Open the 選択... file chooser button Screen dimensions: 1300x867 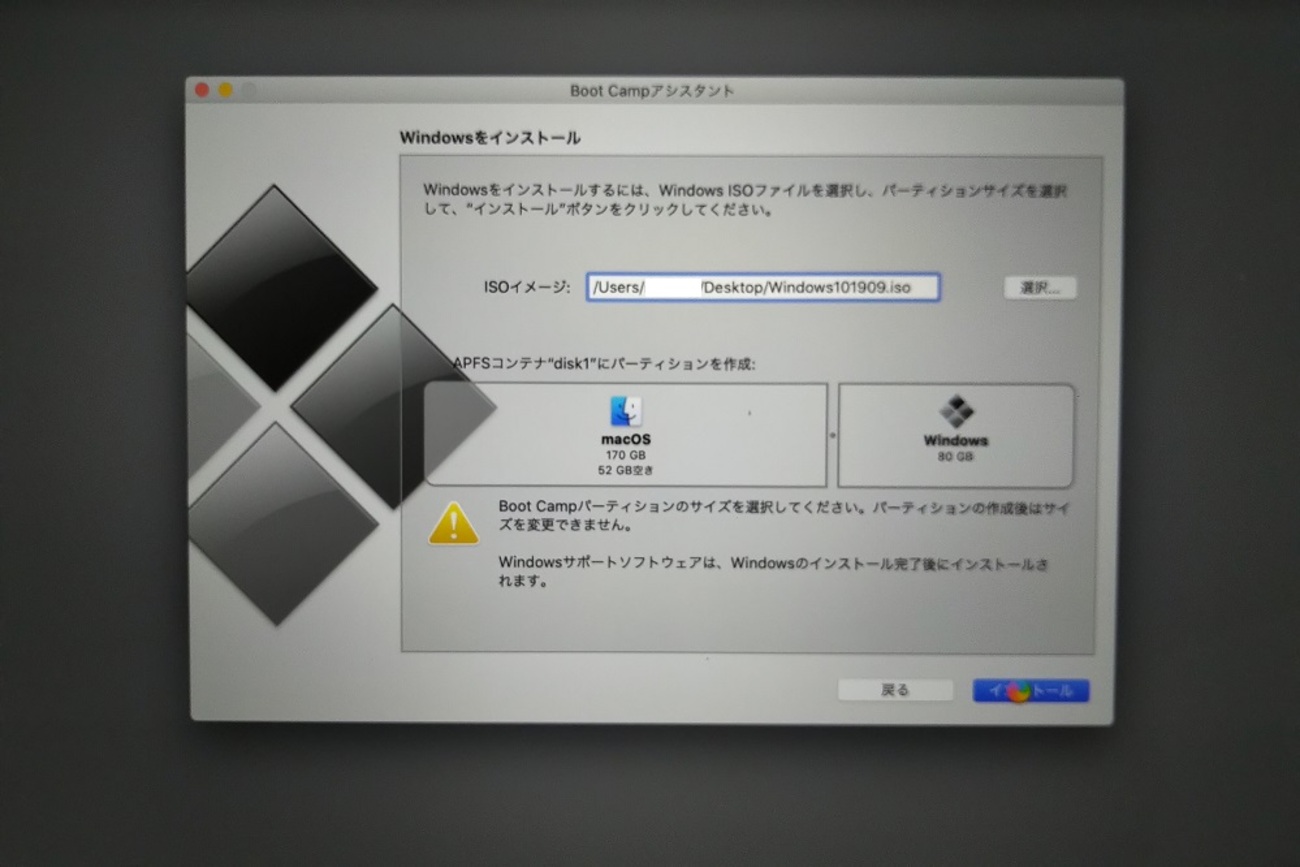[x=1040, y=288]
